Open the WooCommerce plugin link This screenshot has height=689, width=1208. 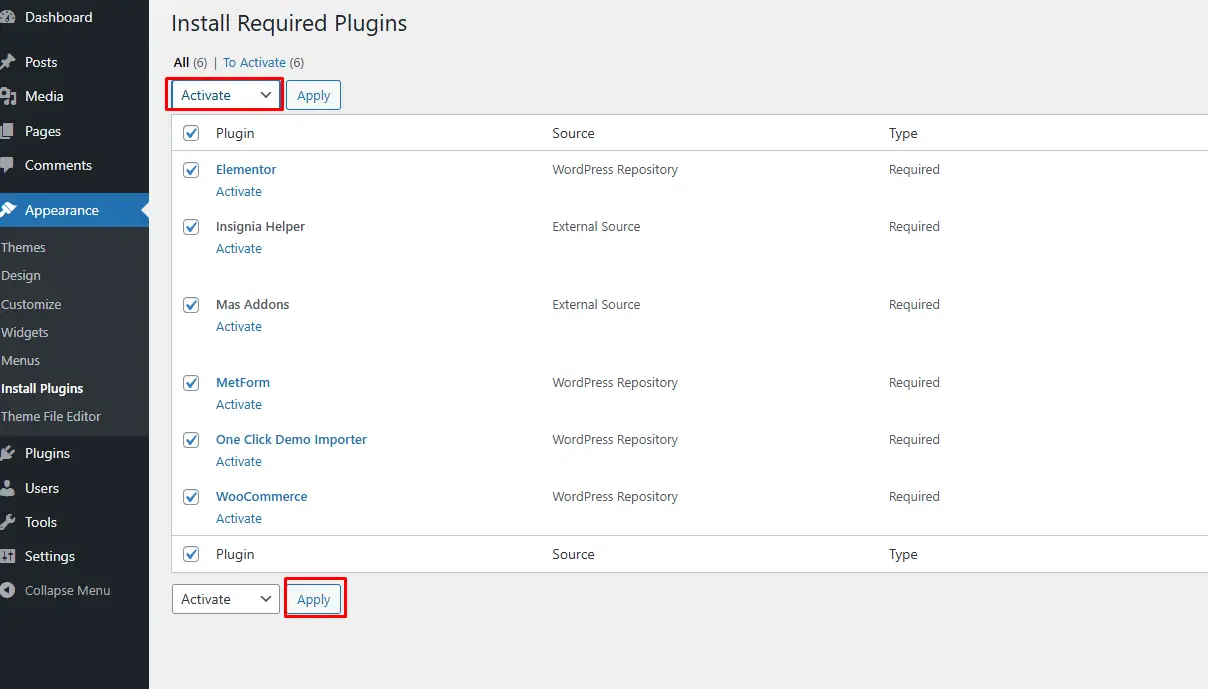(x=262, y=496)
